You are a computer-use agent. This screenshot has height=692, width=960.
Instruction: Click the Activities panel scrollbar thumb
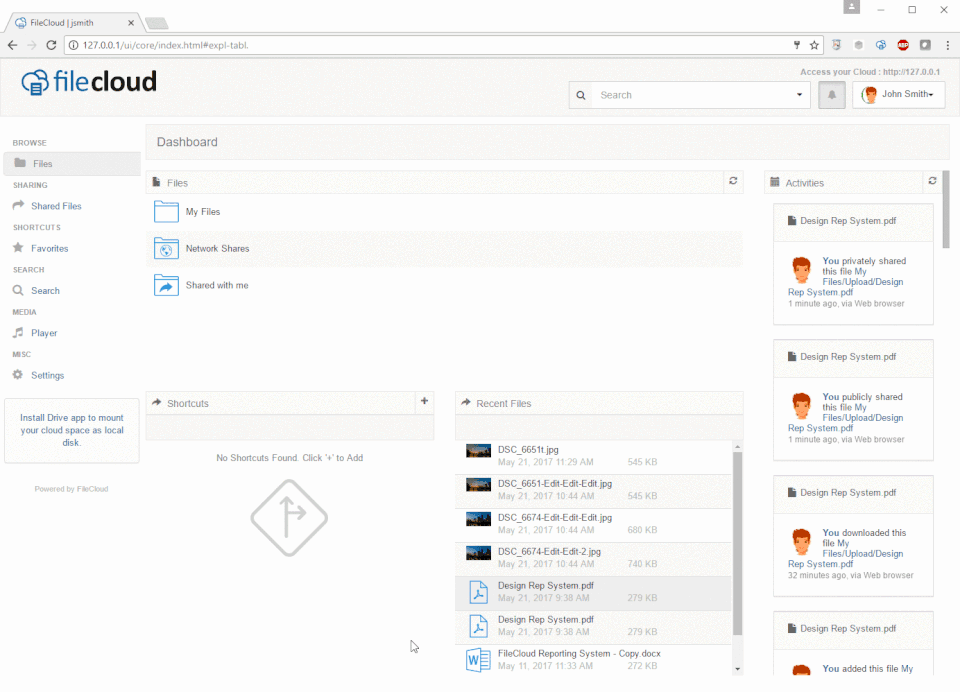(x=946, y=210)
